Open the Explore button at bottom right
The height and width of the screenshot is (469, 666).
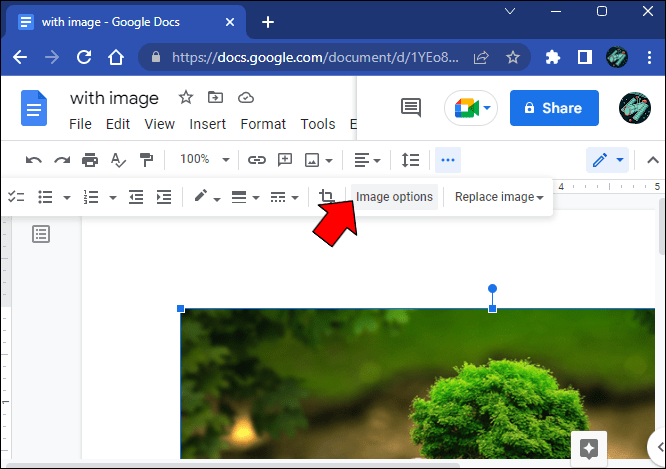[589, 448]
